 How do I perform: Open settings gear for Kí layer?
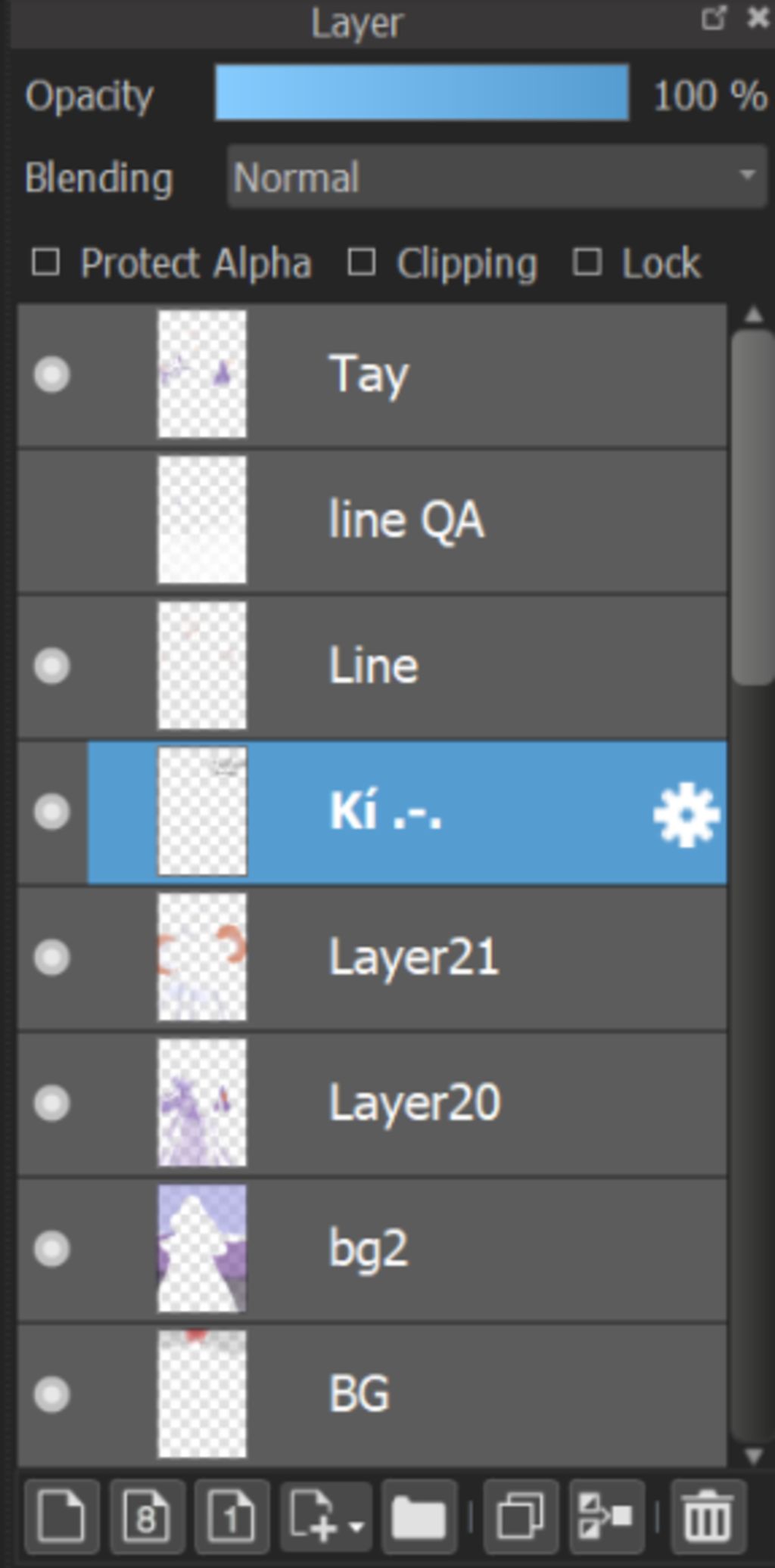pos(686,814)
